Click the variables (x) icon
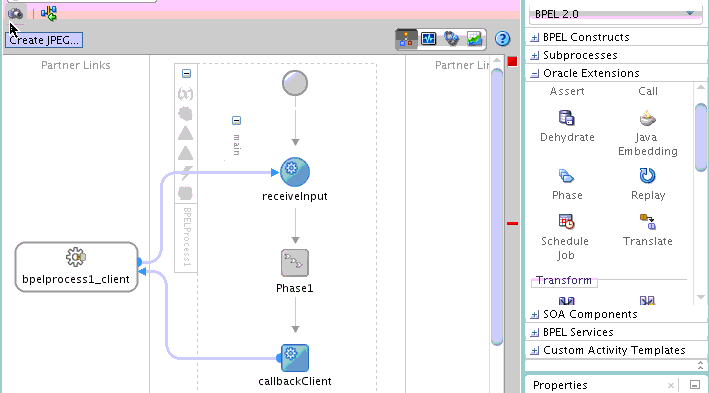The height and width of the screenshot is (393, 709). click(185, 94)
